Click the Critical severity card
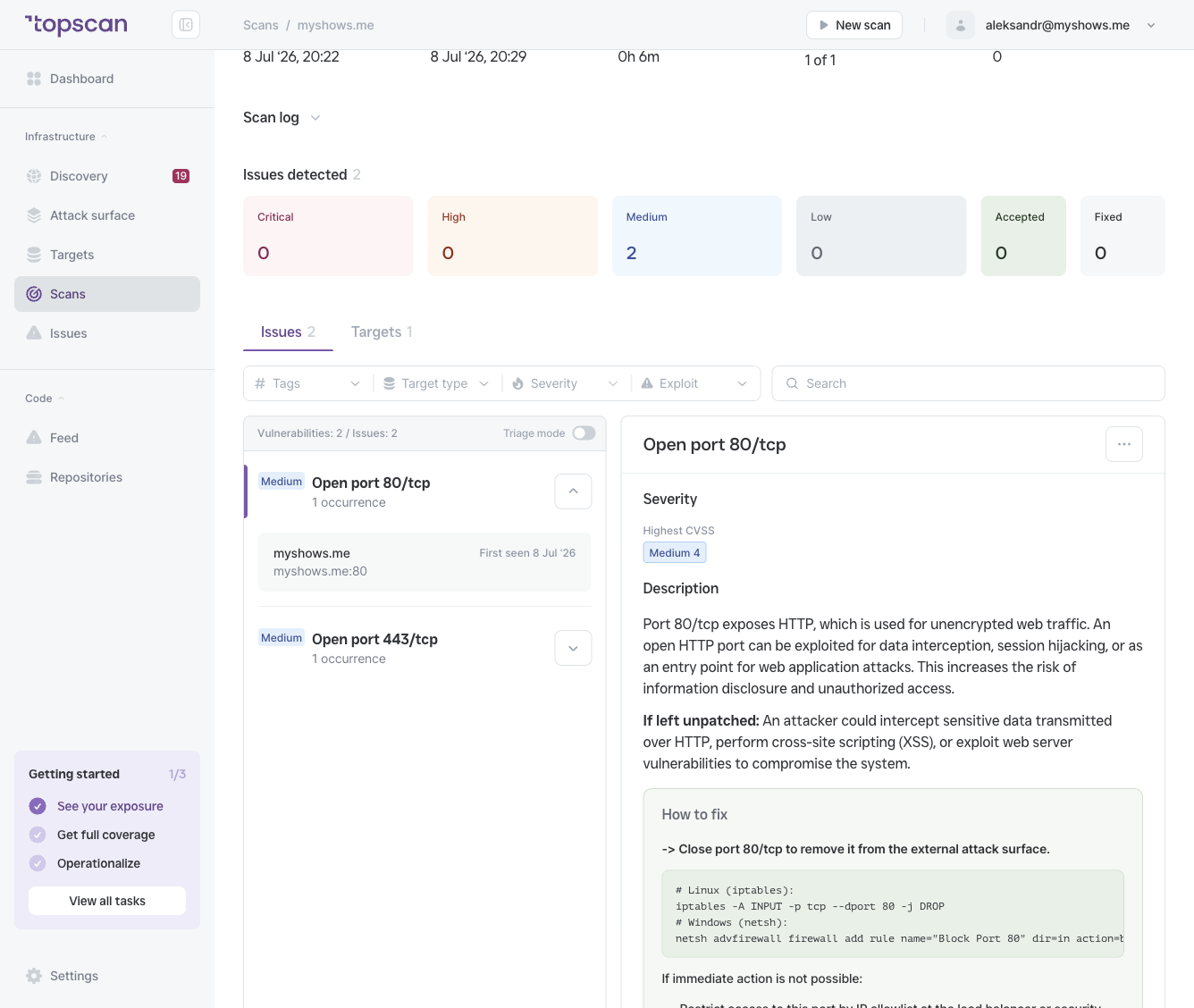The width and height of the screenshot is (1194, 1008). [328, 236]
